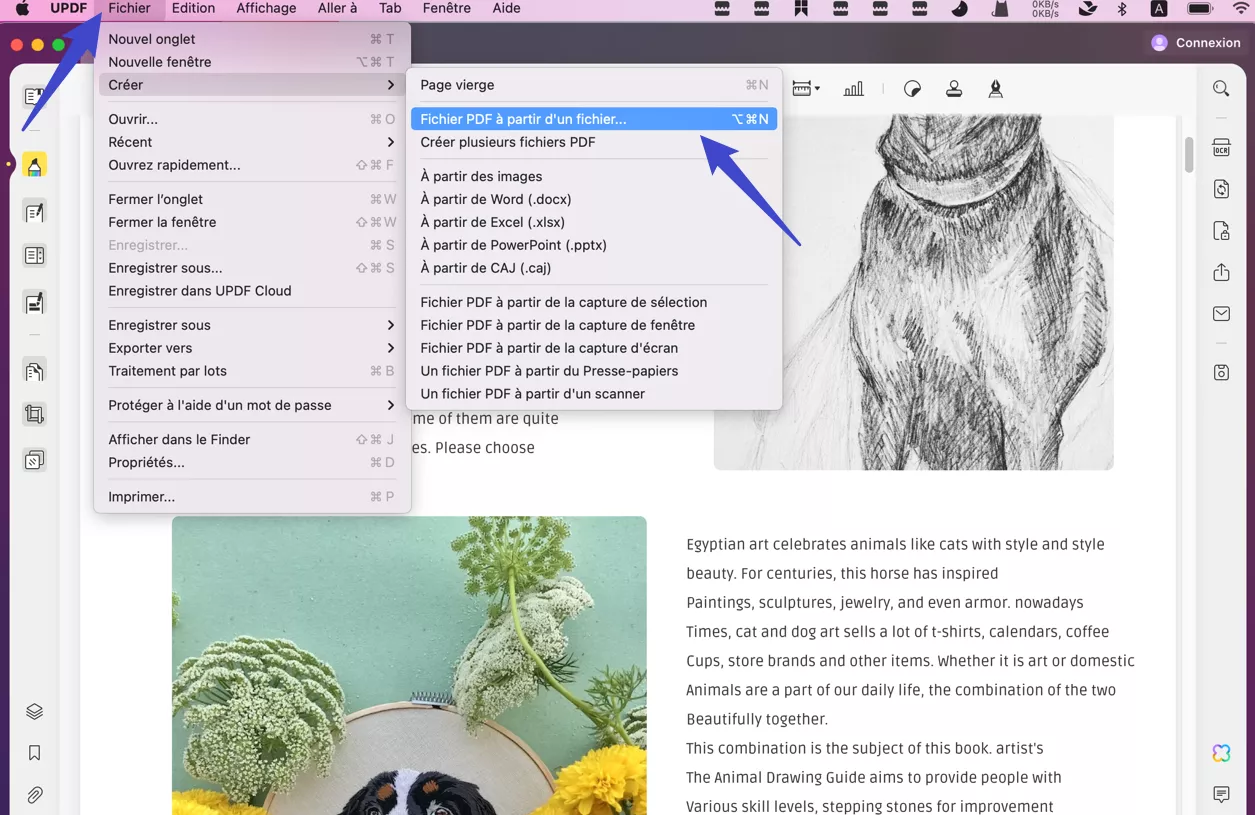The width and height of the screenshot is (1255, 815).
Task: Open the Edition menu
Action: click(x=192, y=8)
